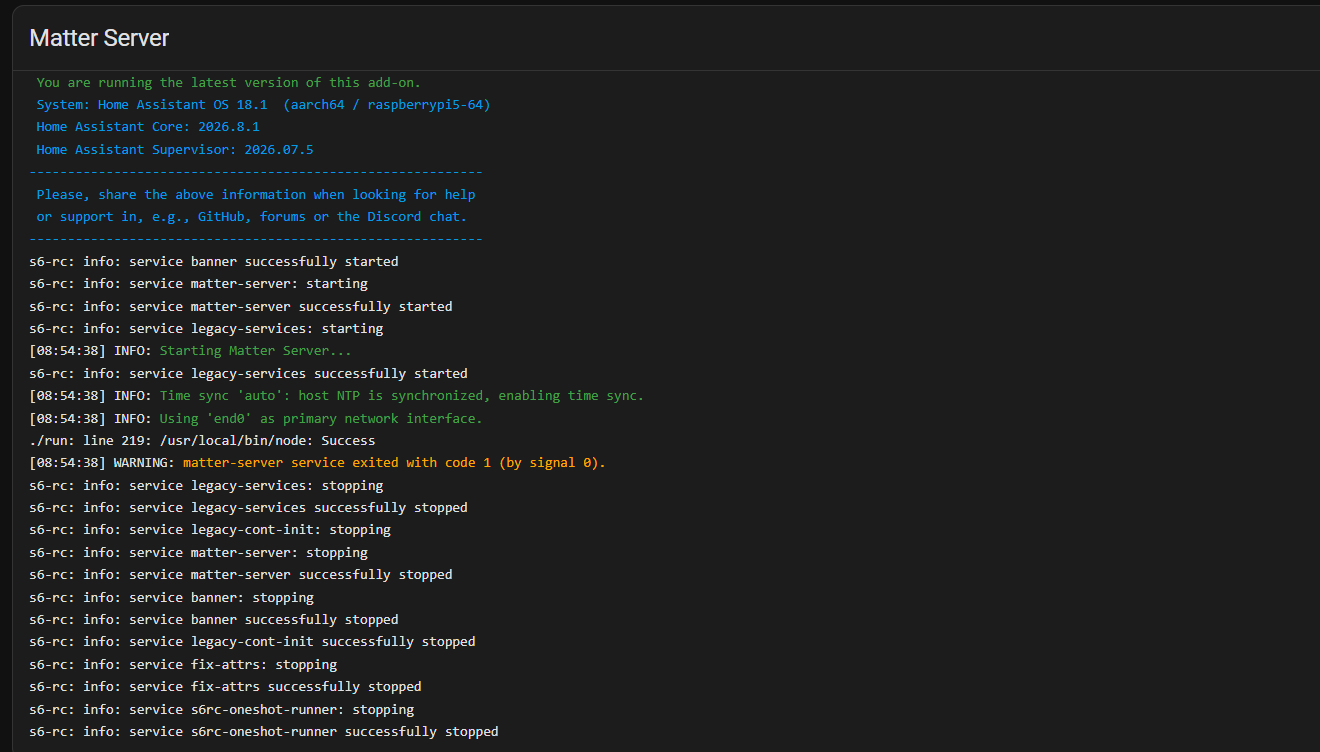
Task: Select the "service legacy-services: stopping" log line
Action: tap(206, 485)
